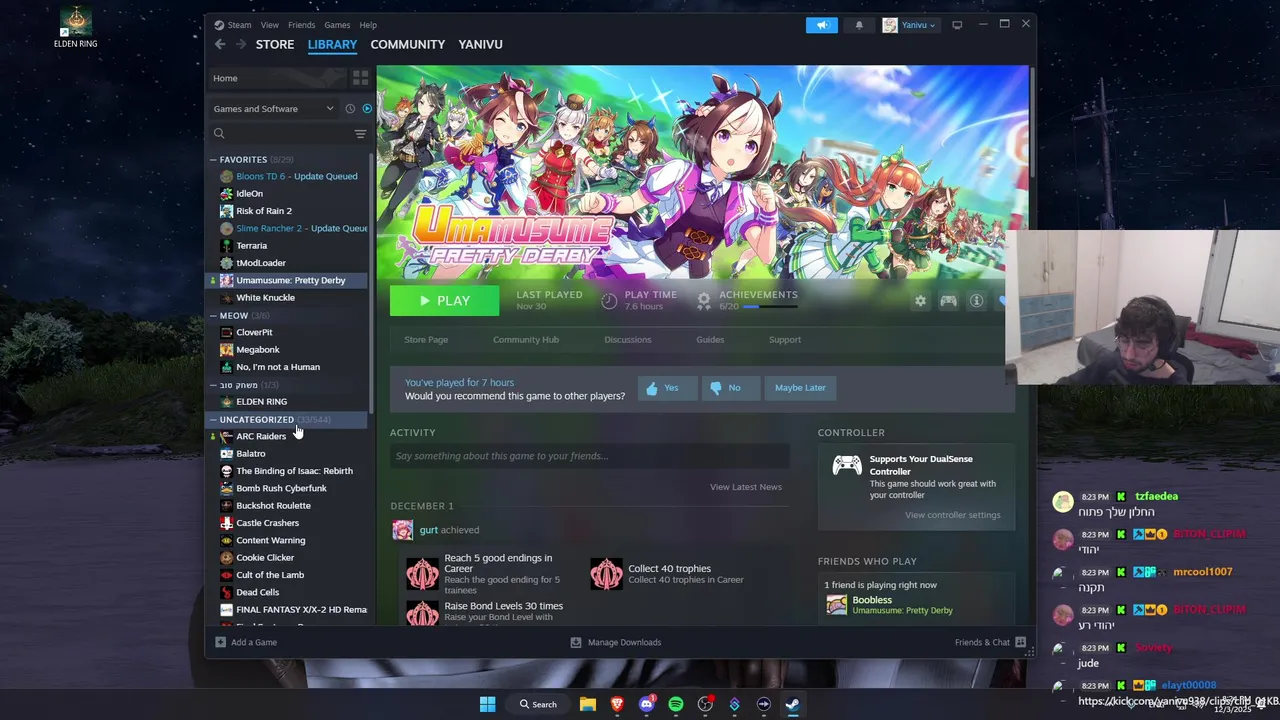Viewport: 1280px width, 720px height.
Task: Open Manage Downloads at bottom bar
Action: (615, 642)
